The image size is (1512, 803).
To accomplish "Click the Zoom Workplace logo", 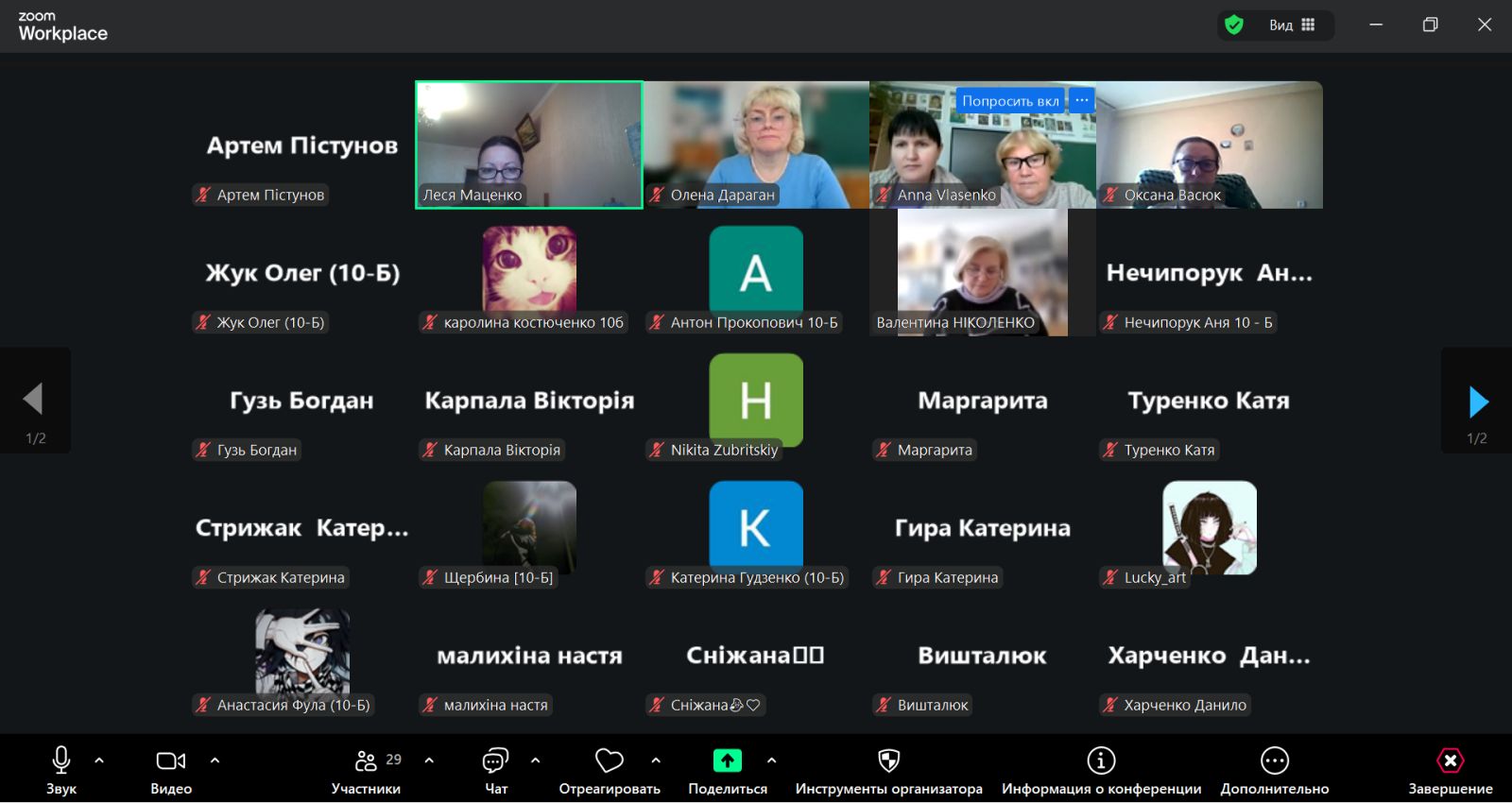I will click(62, 26).
